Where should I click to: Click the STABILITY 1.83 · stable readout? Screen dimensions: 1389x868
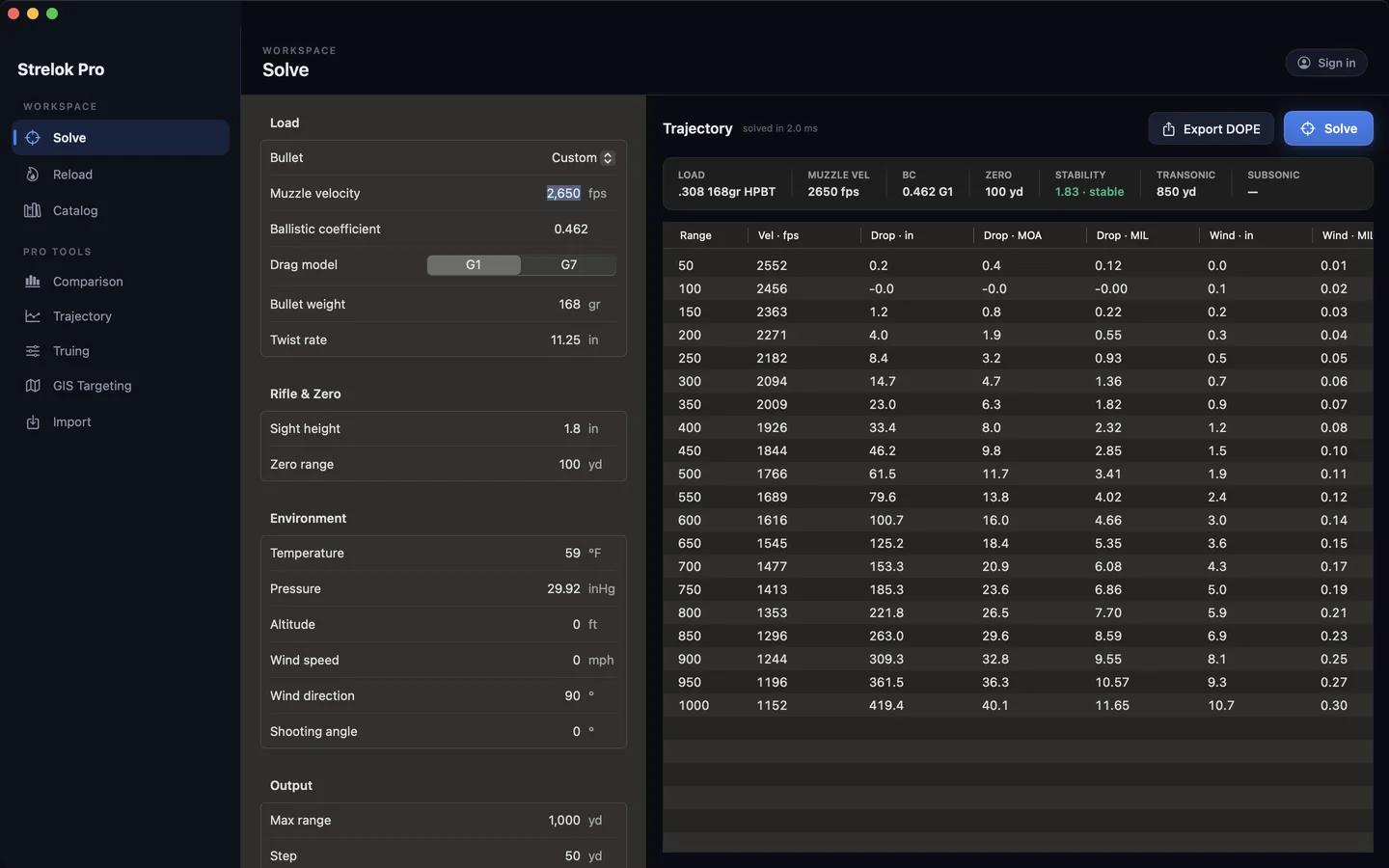1089,183
